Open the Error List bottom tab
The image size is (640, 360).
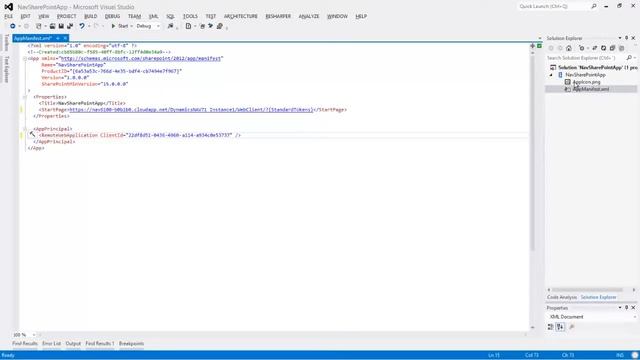(x=51, y=344)
